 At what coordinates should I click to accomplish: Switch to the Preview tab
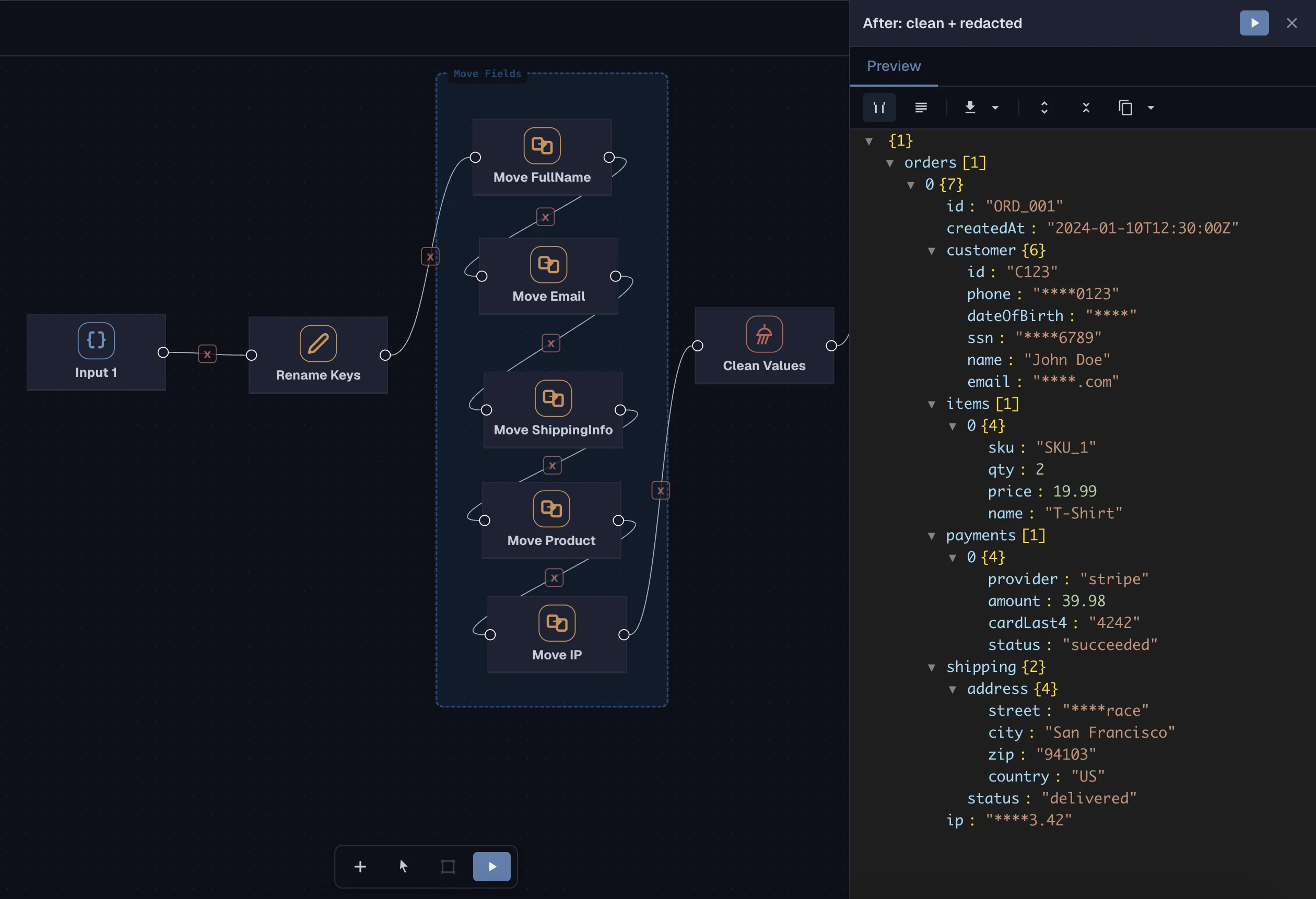point(894,66)
